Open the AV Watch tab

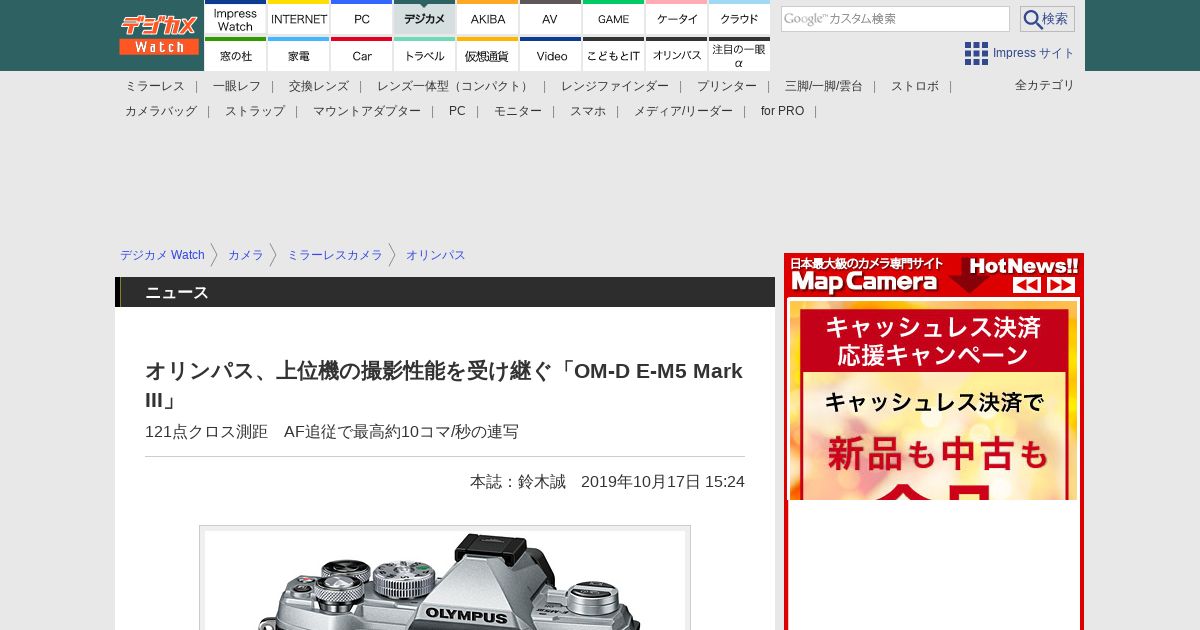550,18
